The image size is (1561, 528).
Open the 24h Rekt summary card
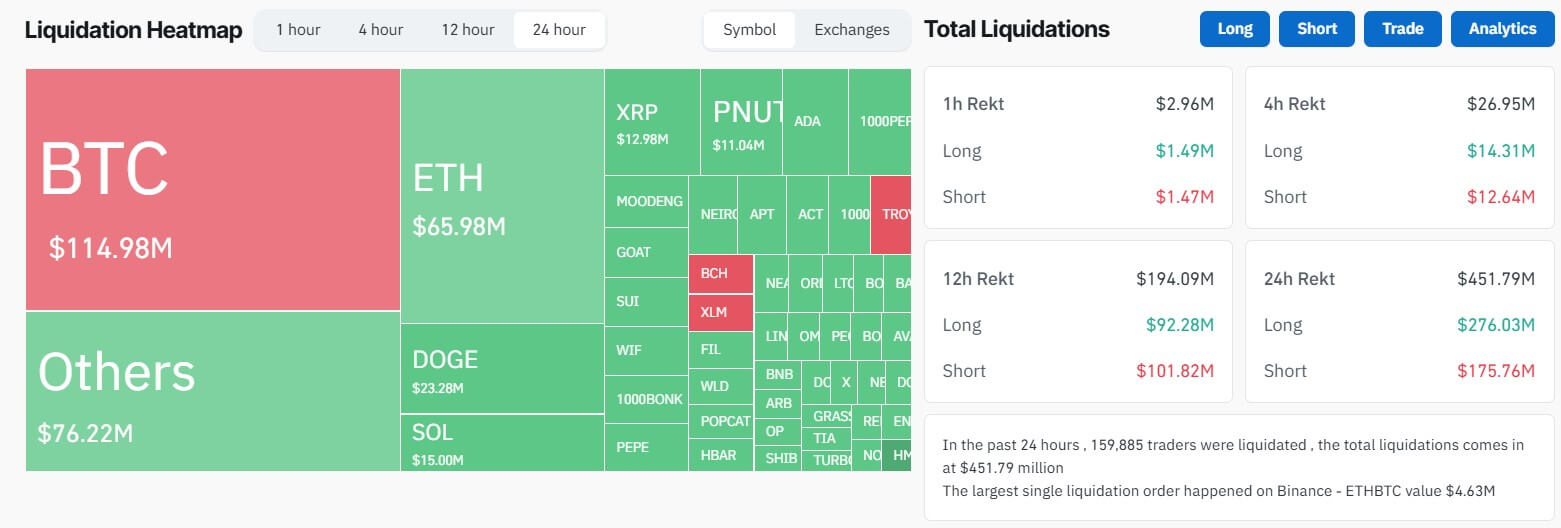pyautogui.click(x=1398, y=324)
